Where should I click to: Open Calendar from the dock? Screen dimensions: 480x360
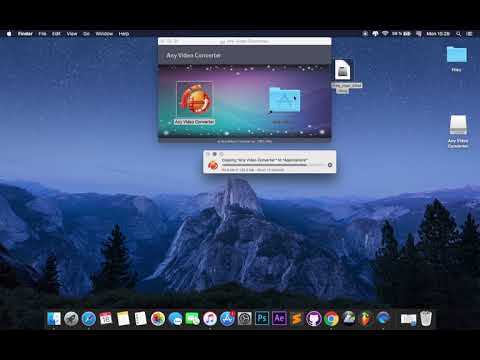coord(106,319)
